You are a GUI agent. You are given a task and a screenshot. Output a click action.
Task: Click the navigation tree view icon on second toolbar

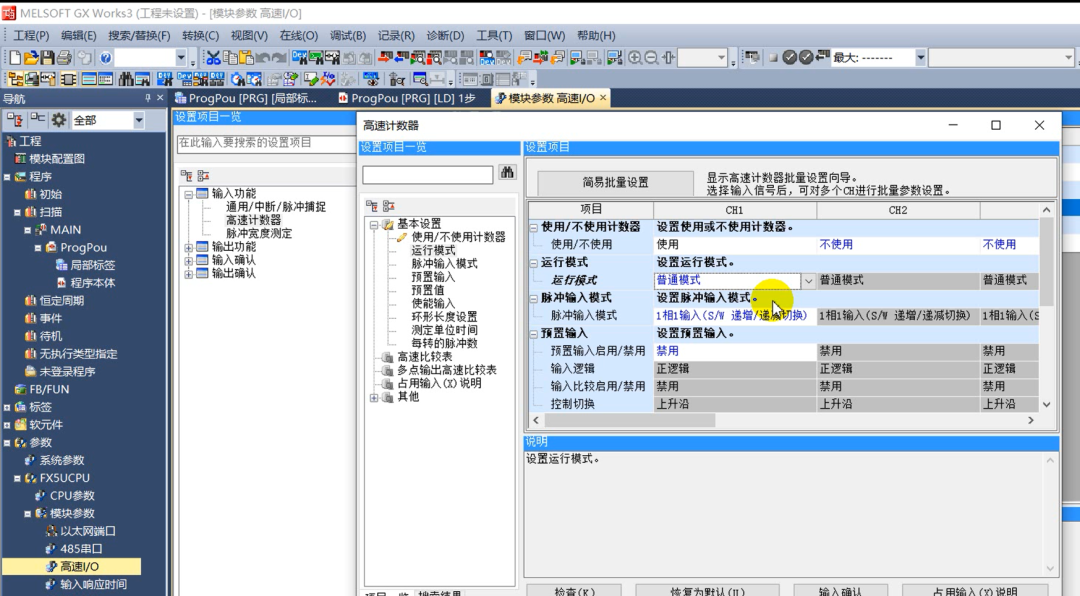pos(14,79)
